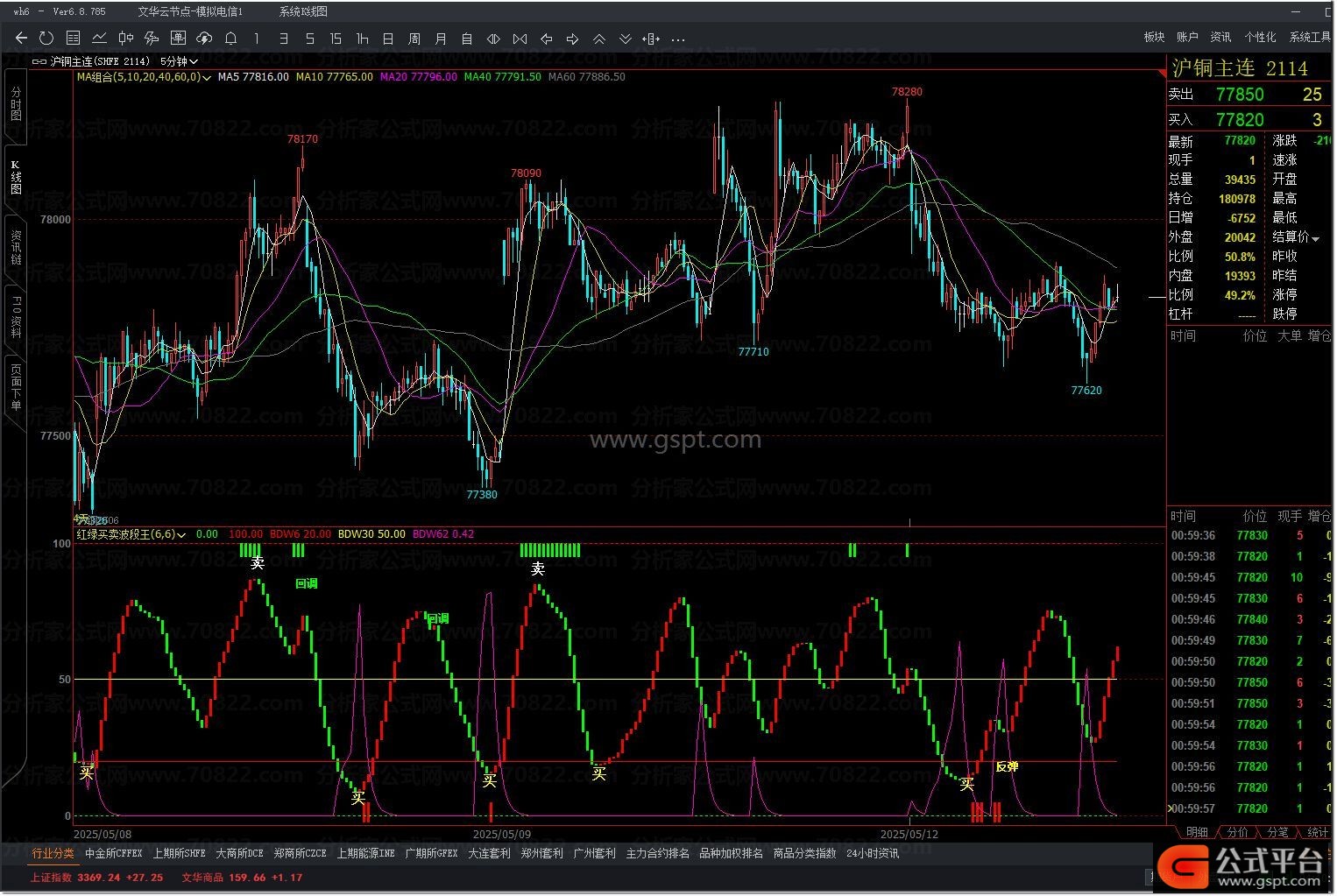Switch to monthly period 月
1337x896 pixels.
point(441,39)
